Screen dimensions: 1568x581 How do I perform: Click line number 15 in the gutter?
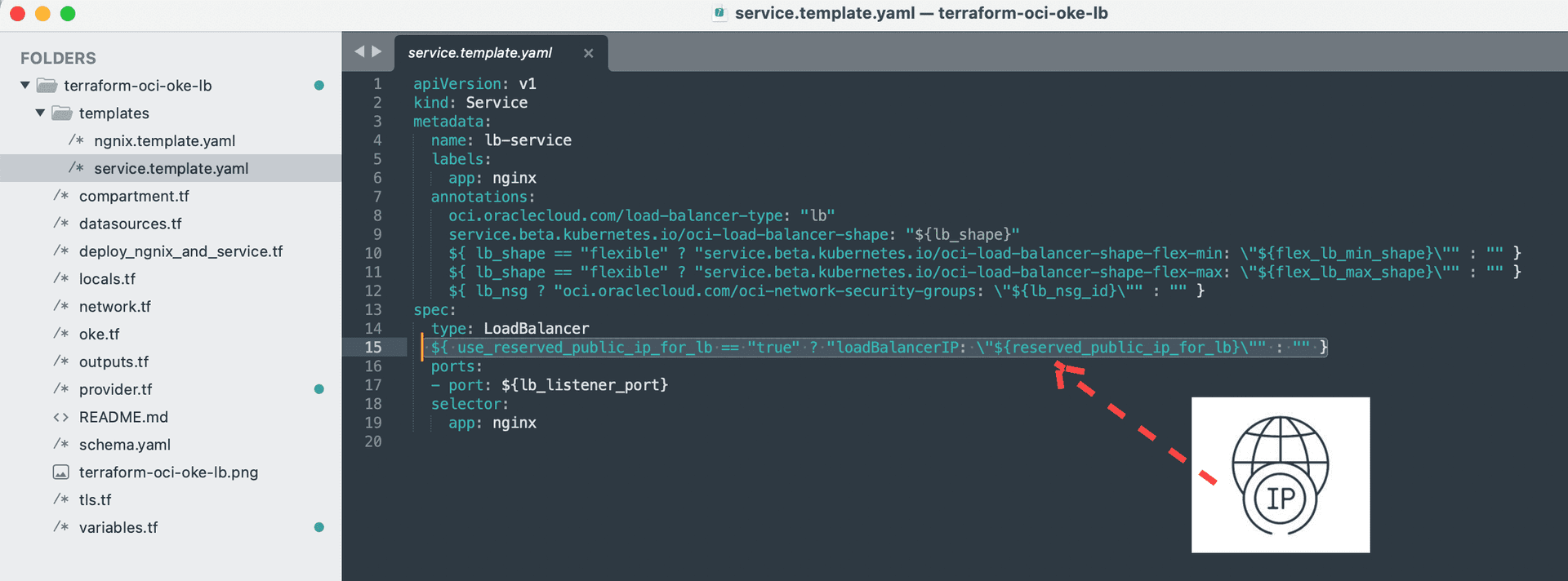click(x=373, y=348)
